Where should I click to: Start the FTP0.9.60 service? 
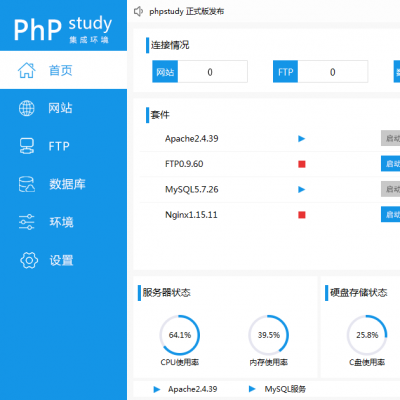391,164
